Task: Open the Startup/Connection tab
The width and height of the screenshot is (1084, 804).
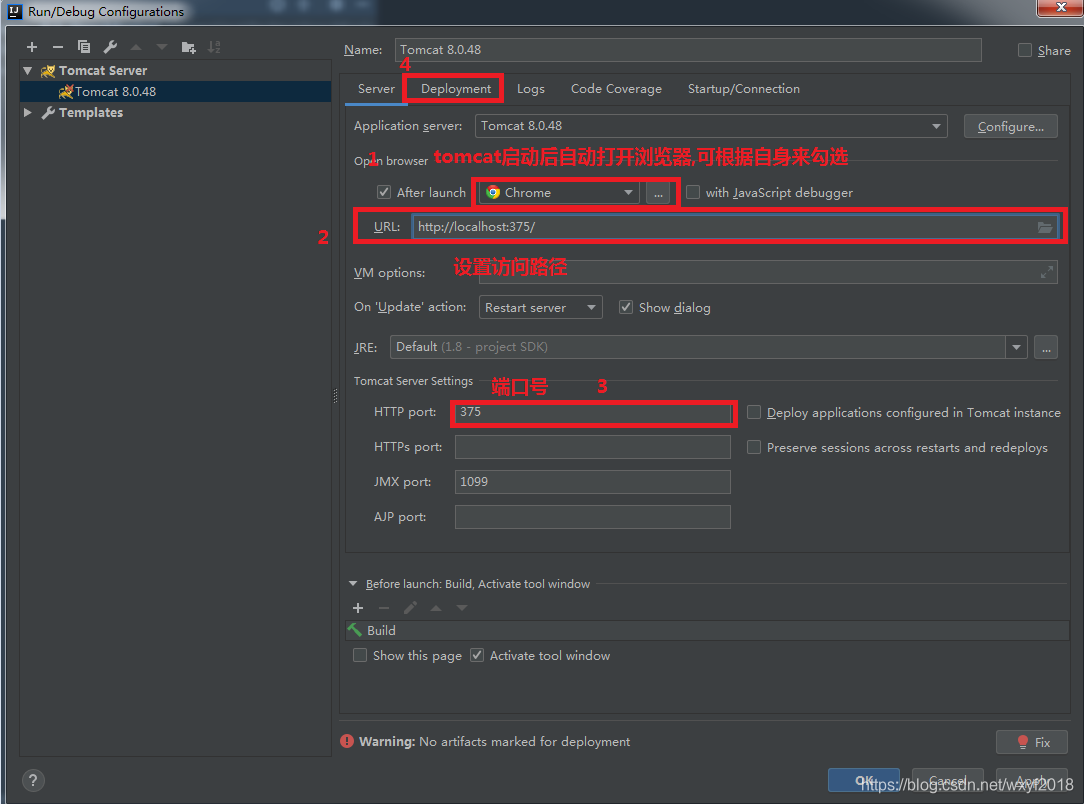Action: tap(744, 88)
